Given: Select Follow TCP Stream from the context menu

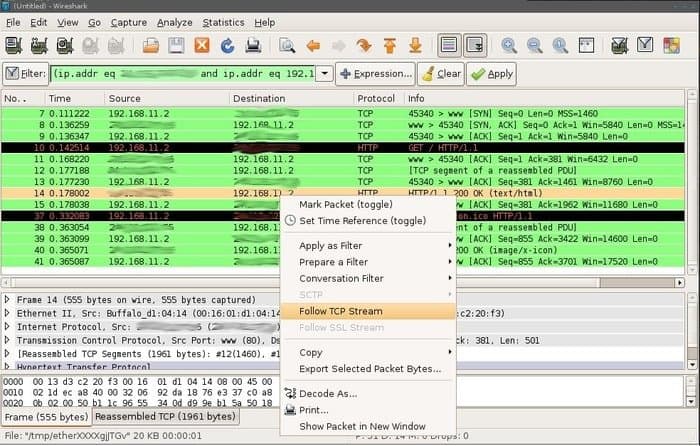Looking at the screenshot, I should point(340,311).
